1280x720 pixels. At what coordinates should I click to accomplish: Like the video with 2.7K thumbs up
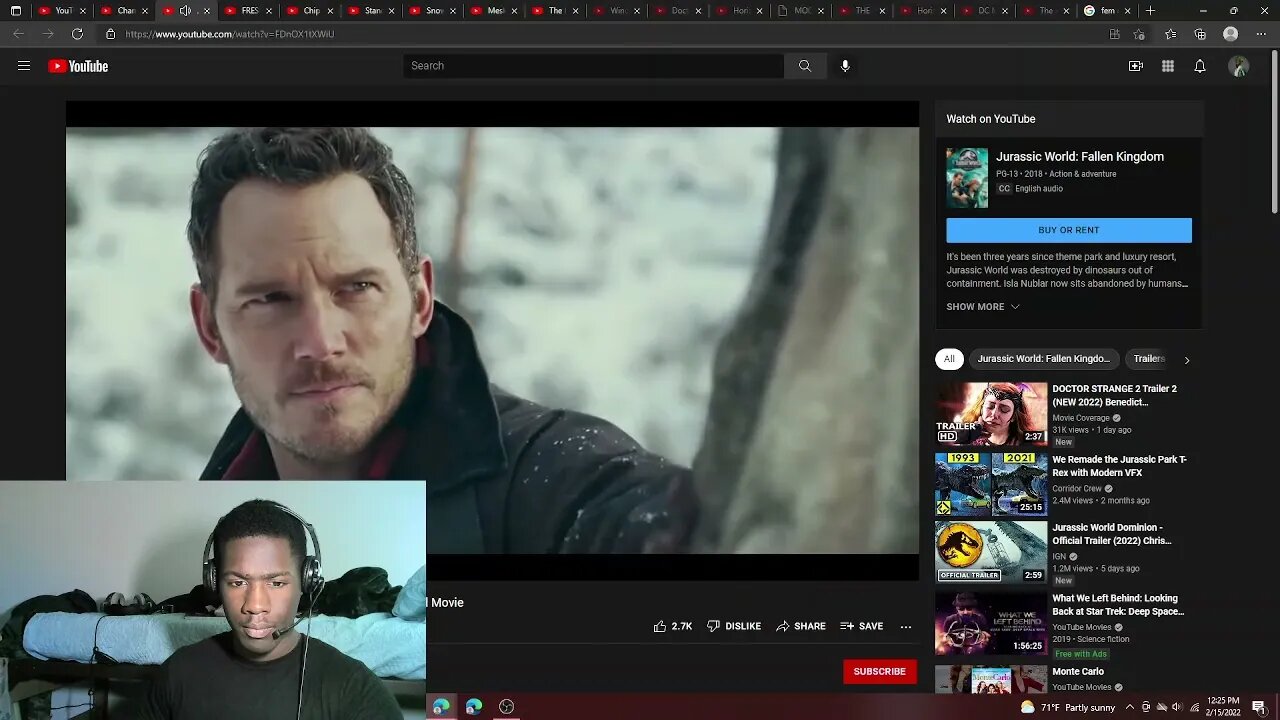(673, 626)
